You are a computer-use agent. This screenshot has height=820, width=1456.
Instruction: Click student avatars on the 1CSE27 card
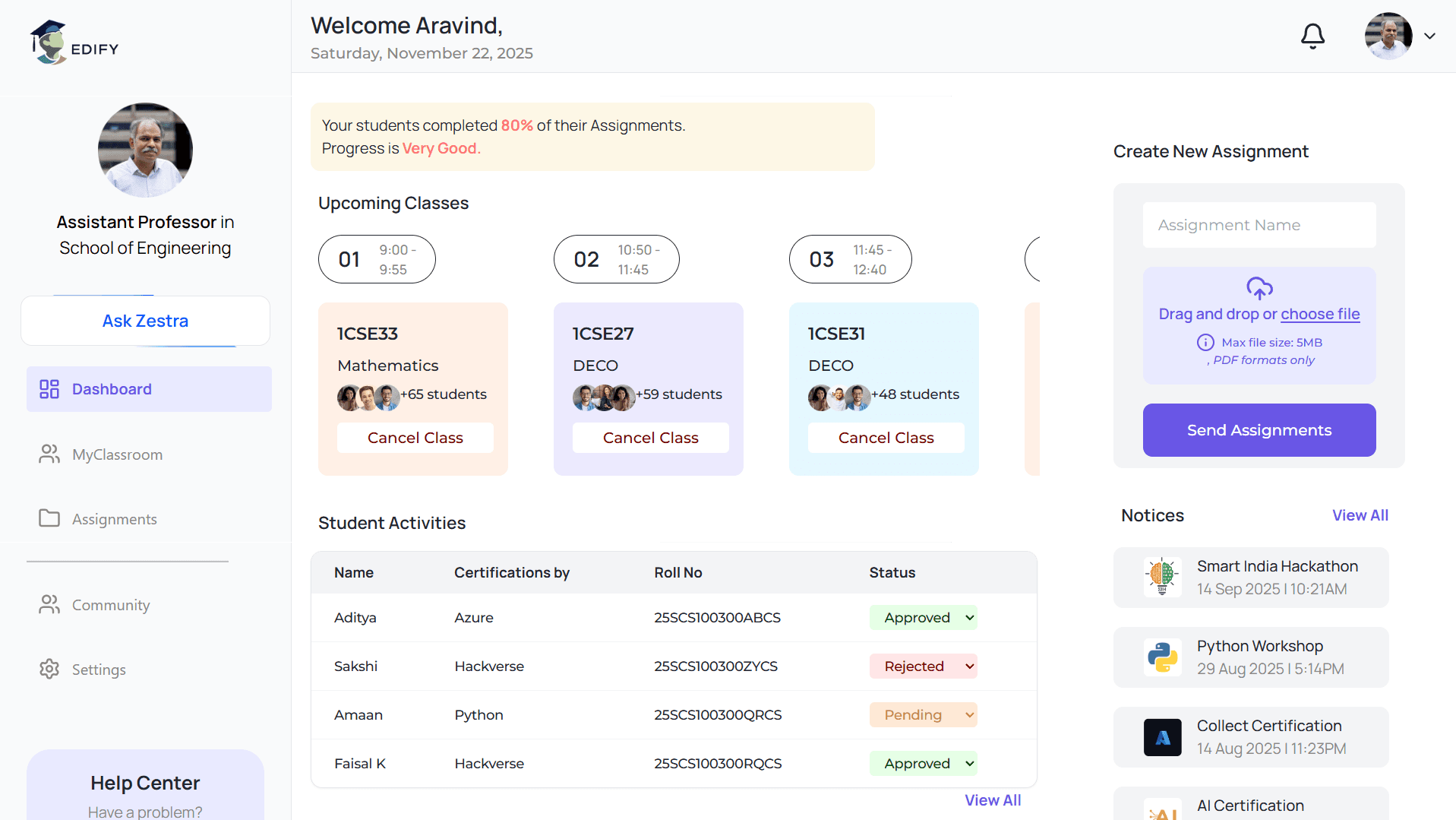tap(604, 397)
